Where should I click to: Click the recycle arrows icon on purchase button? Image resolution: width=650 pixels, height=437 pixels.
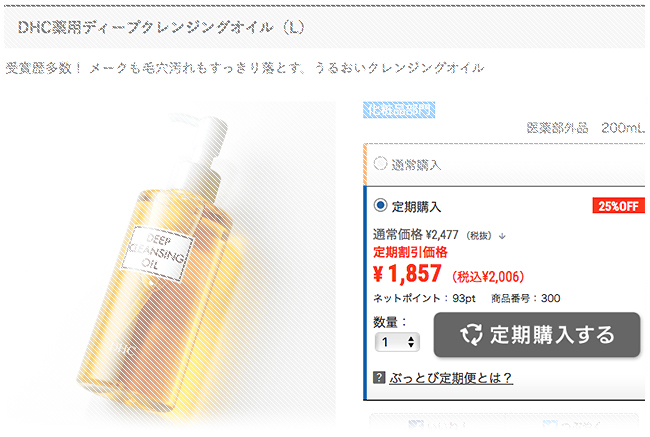tap(471, 335)
